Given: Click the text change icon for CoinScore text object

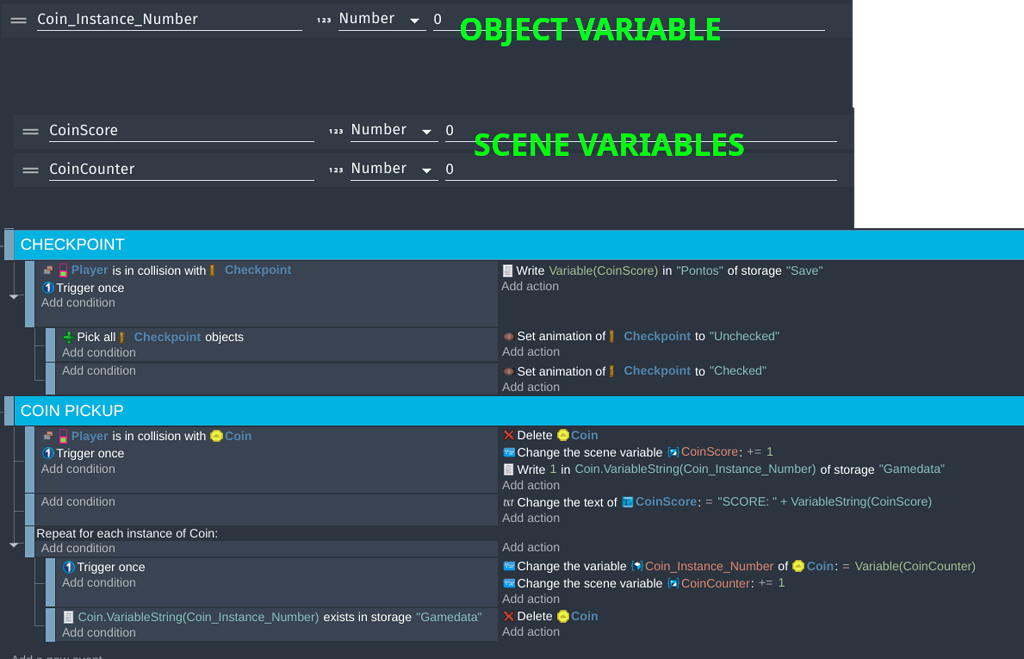Looking at the screenshot, I should pos(508,501).
